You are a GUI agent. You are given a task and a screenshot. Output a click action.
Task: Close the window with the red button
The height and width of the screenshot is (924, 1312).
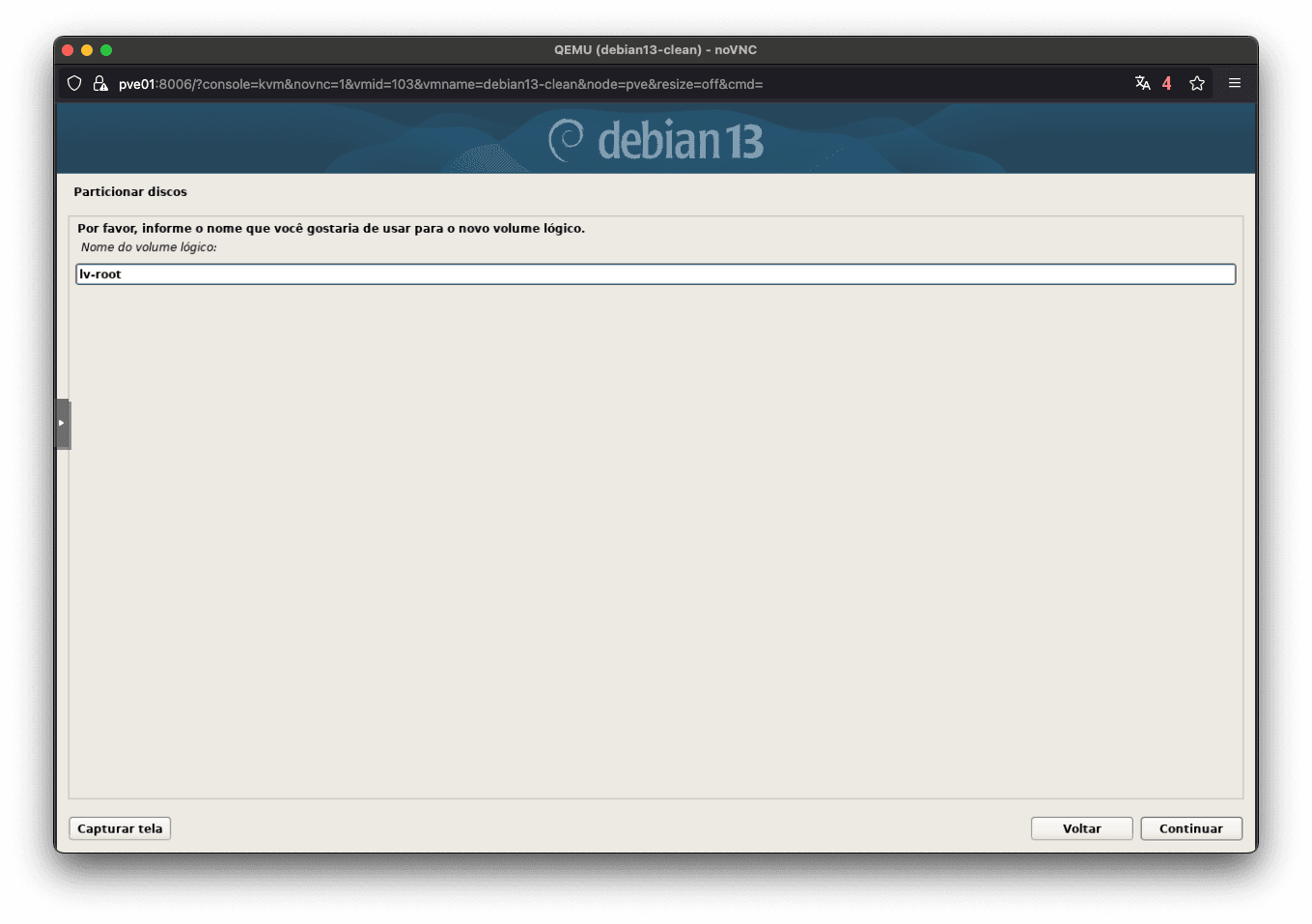pyautogui.click(x=68, y=50)
